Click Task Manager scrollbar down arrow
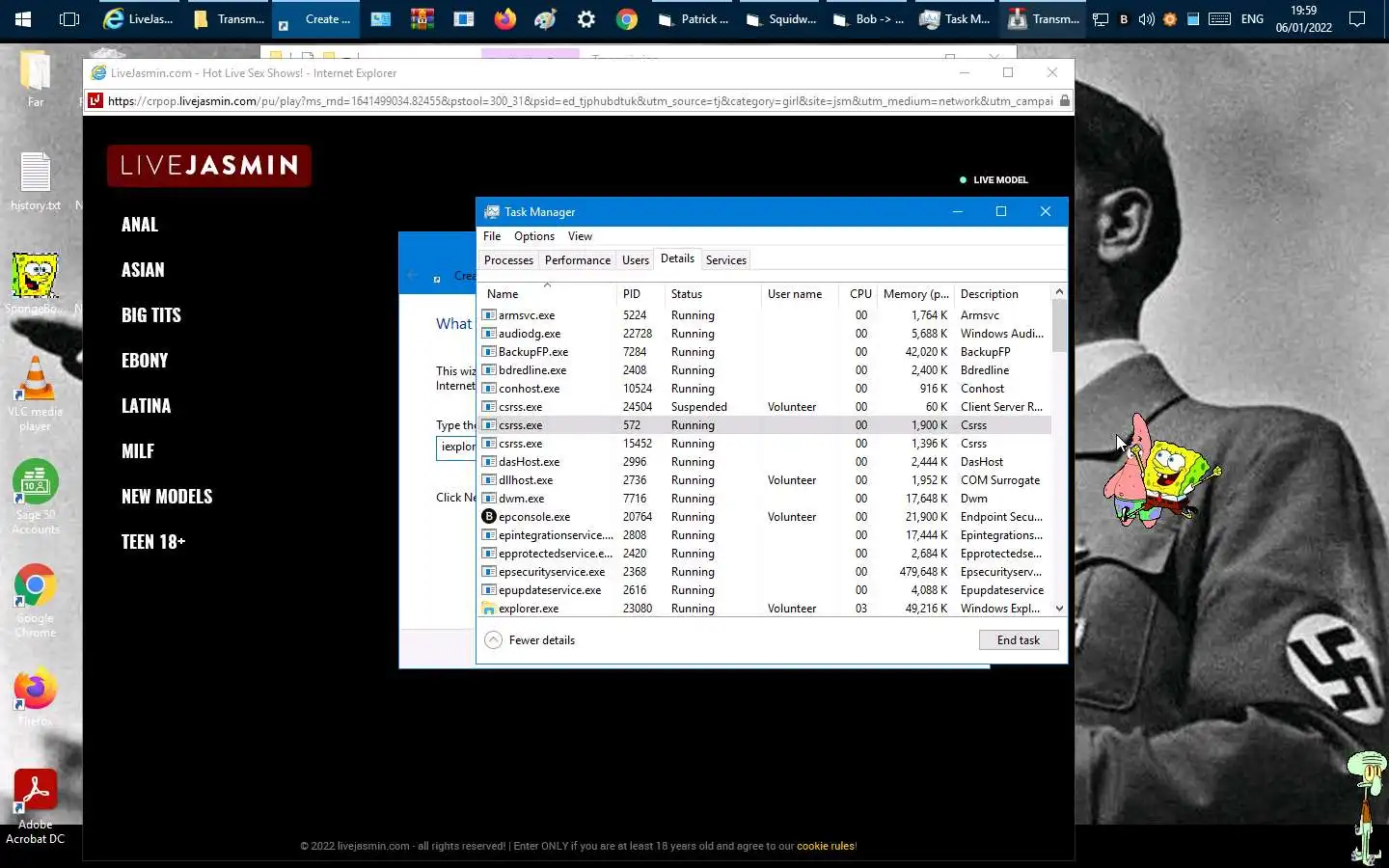The width and height of the screenshot is (1389, 868). pyautogui.click(x=1059, y=609)
